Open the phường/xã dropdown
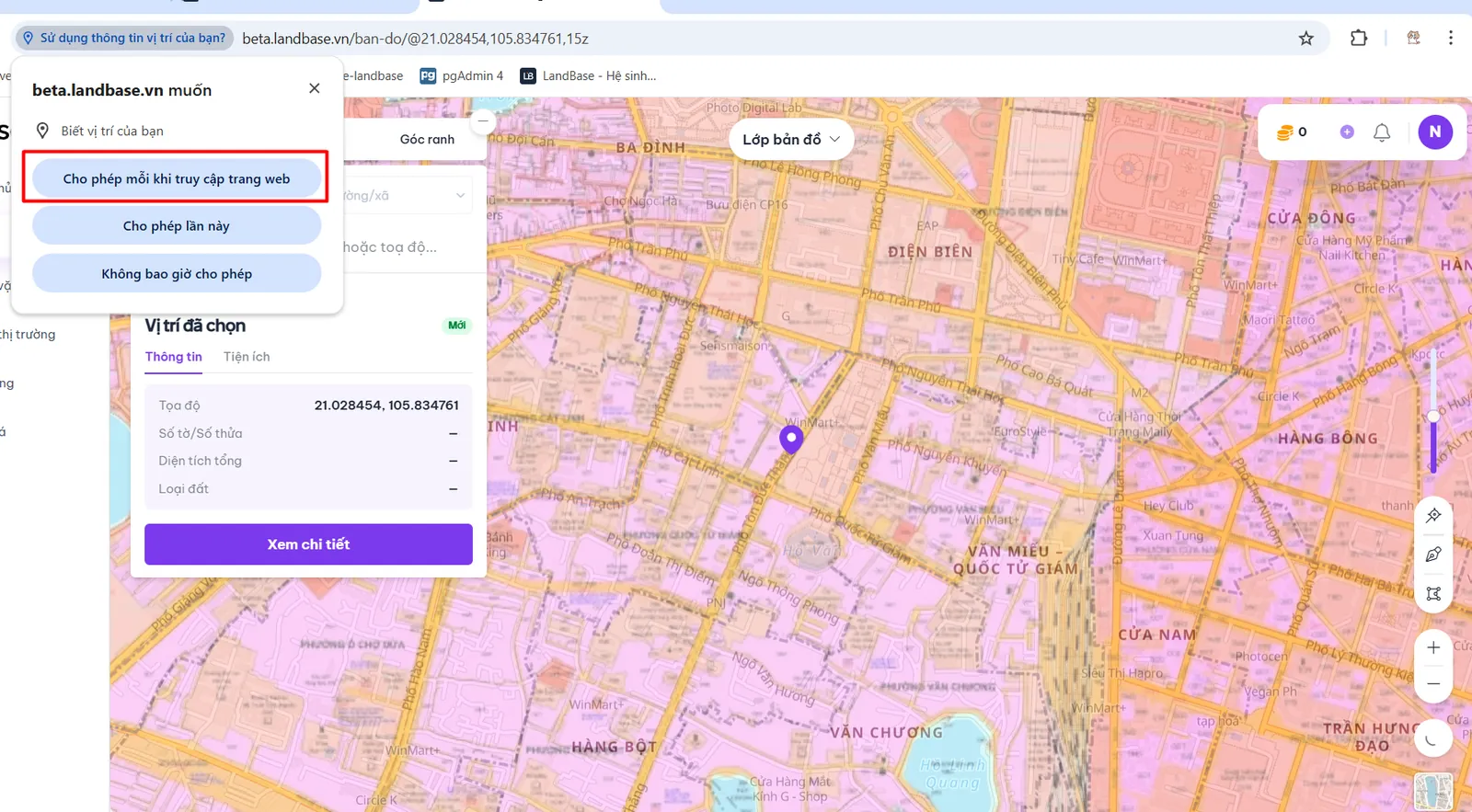This screenshot has width=1472, height=812. 407,196
